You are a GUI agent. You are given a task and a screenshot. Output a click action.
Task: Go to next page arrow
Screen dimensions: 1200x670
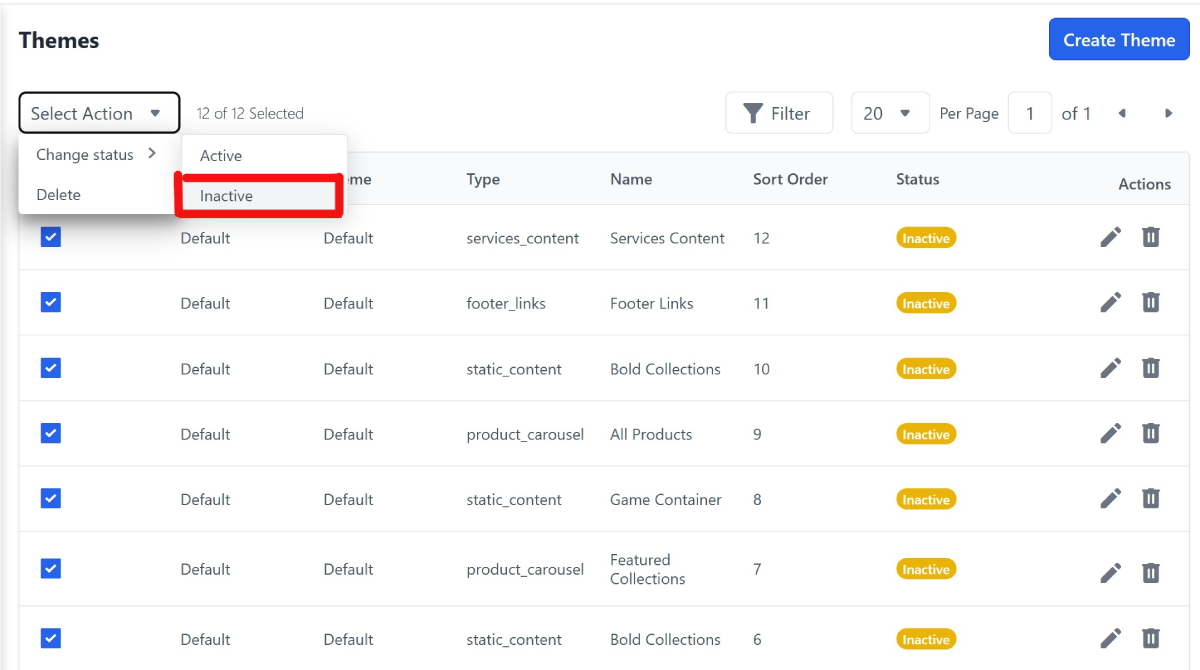point(1168,113)
